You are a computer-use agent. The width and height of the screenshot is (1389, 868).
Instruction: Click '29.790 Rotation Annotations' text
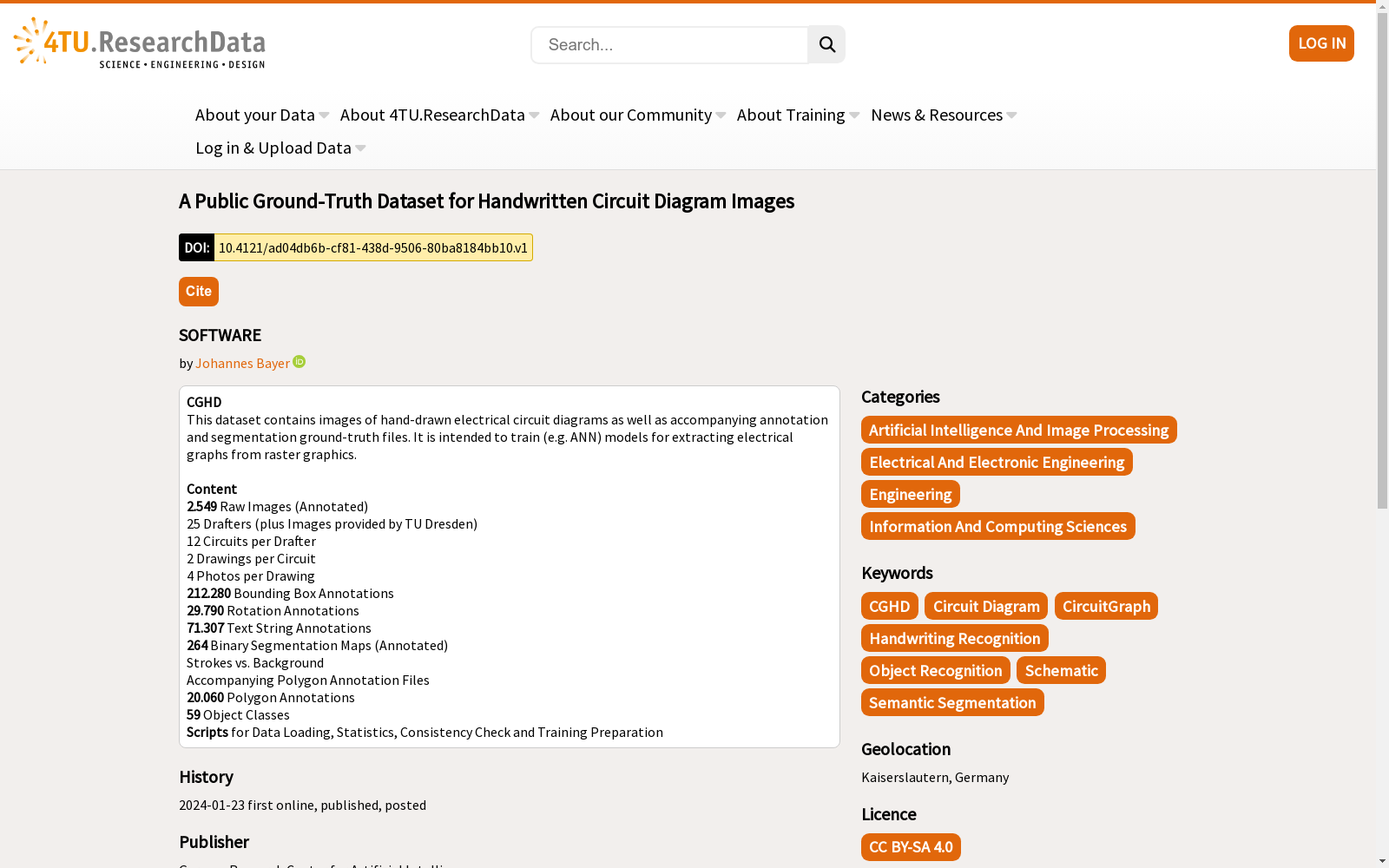tap(273, 610)
